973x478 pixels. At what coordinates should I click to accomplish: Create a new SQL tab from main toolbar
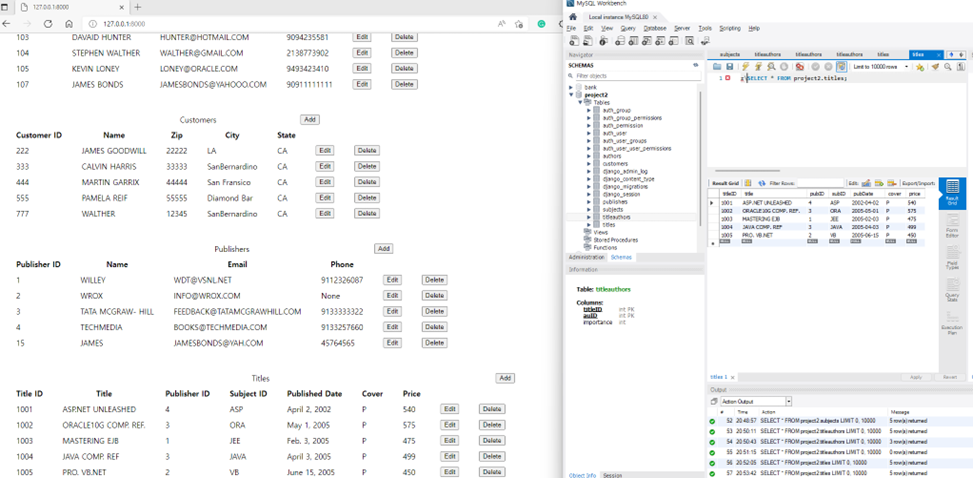[574, 41]
